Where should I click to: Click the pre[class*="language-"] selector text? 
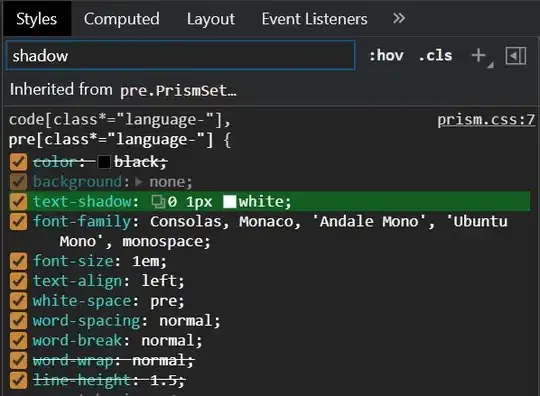(111, 140)
